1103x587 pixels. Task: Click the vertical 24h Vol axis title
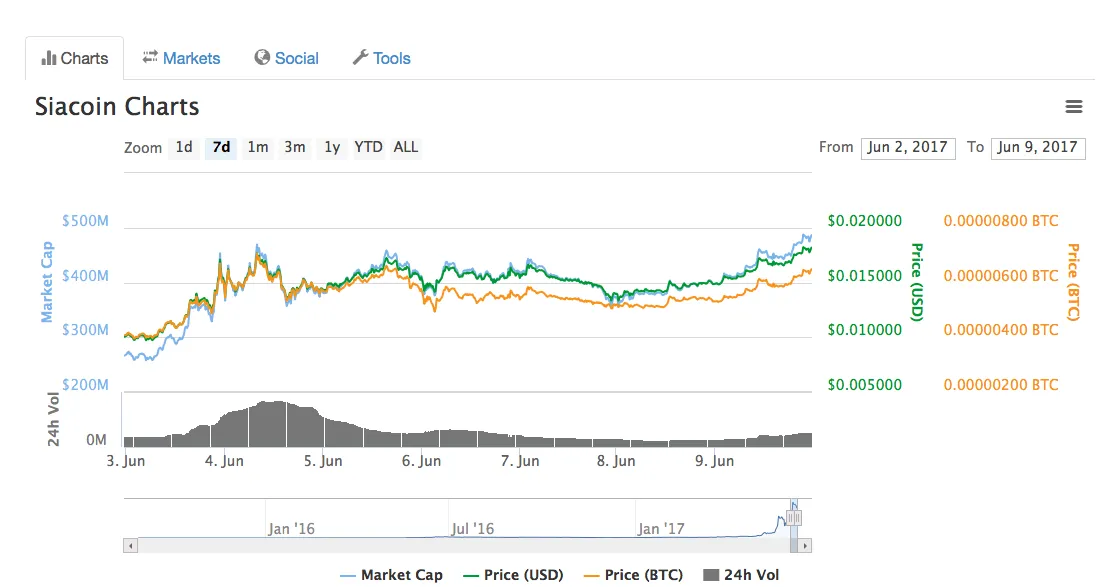tap(53, 419)
